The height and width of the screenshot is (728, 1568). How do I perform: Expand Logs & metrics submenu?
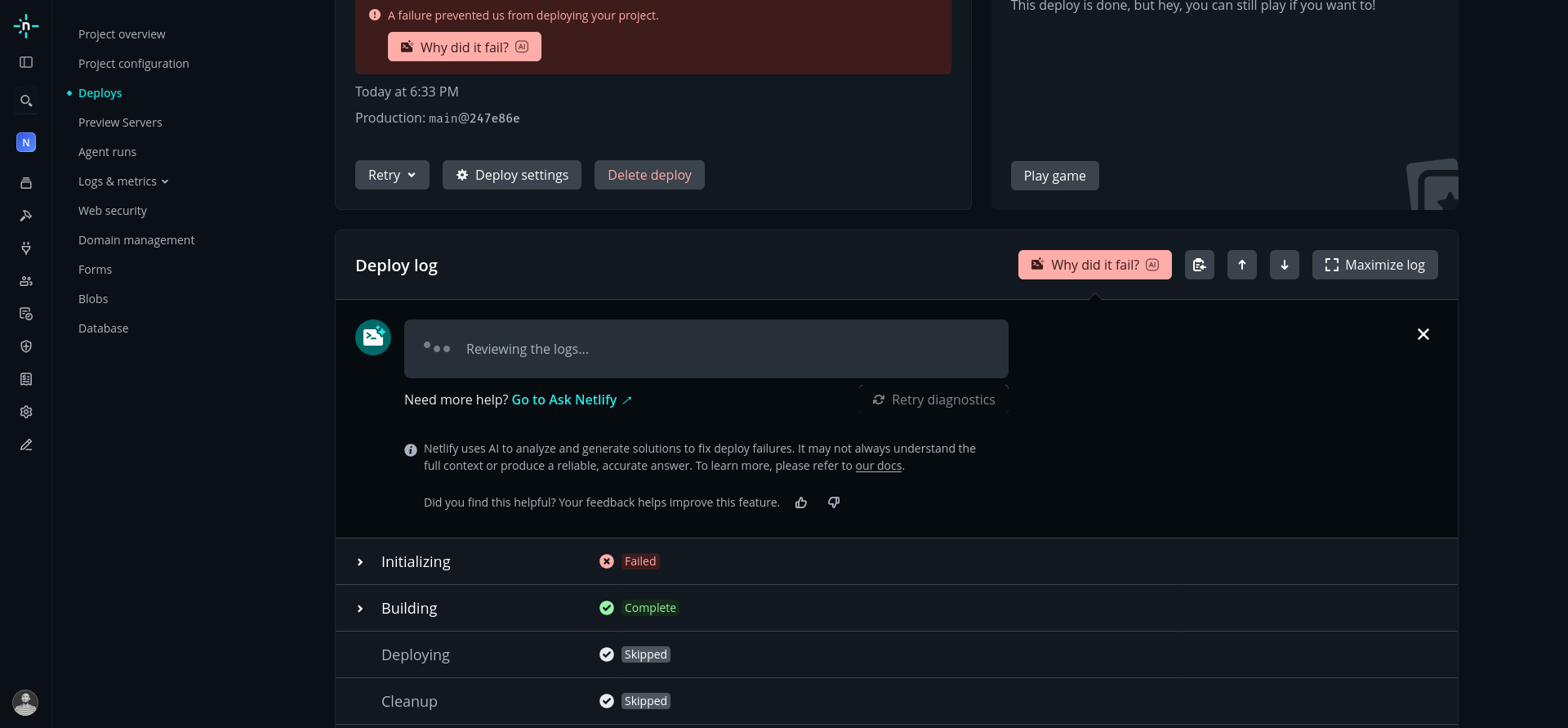click(123, 181)
